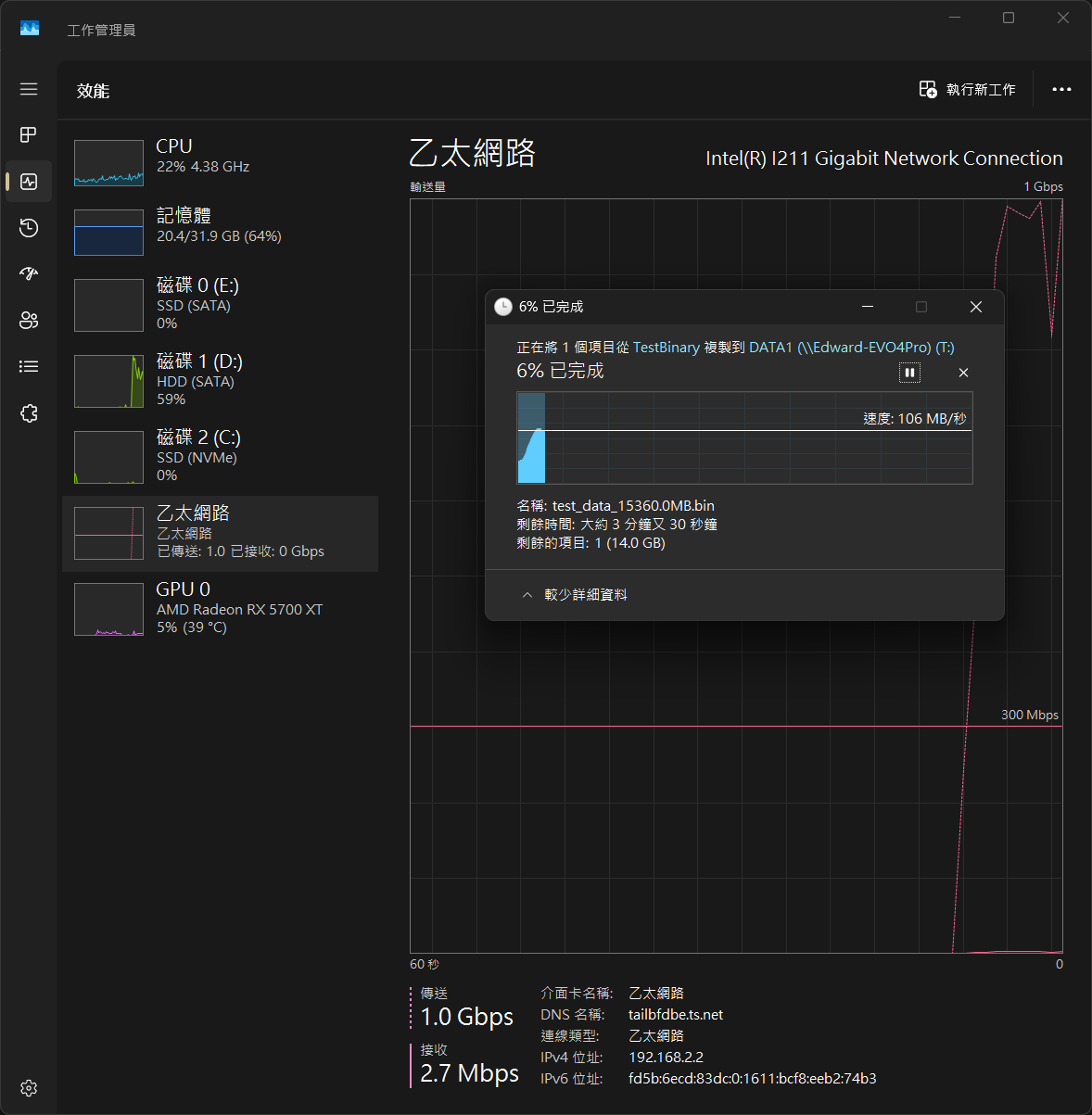Click the remaining time 大約 3 分鐘又 30 秒鐘 text
1092x1115 pixels.
coord(649,525)
